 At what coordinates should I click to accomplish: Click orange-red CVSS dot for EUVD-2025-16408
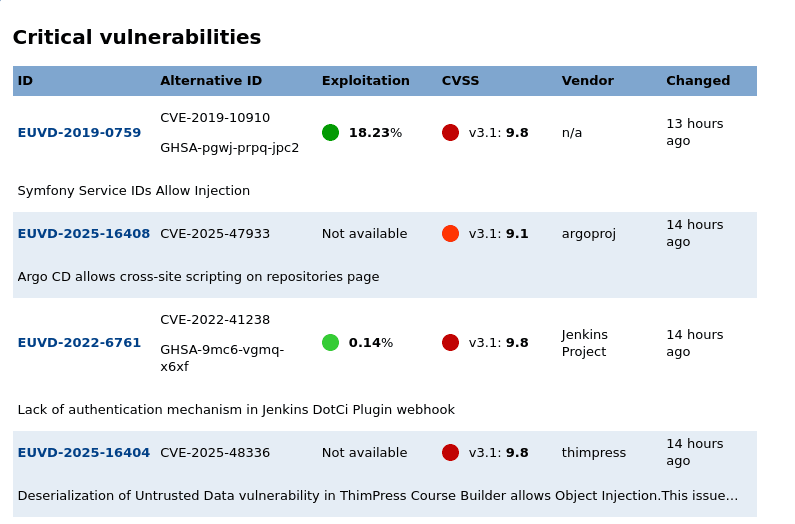tap(450, 234)
